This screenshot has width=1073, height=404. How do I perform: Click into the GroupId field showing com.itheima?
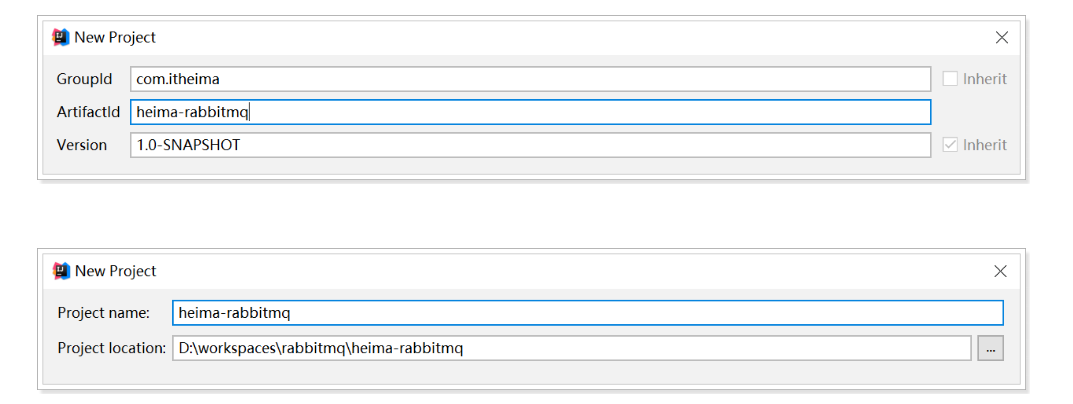pyautogui.click(x=530, y=79)
